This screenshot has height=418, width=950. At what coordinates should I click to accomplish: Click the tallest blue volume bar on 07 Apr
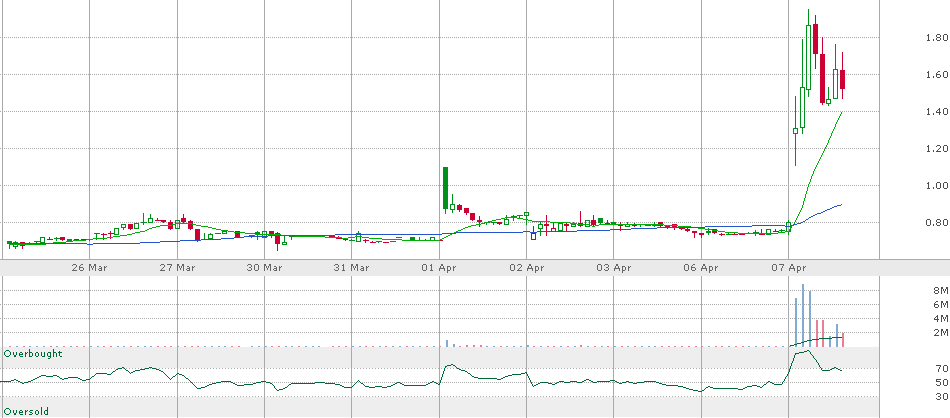click(803, 315)
